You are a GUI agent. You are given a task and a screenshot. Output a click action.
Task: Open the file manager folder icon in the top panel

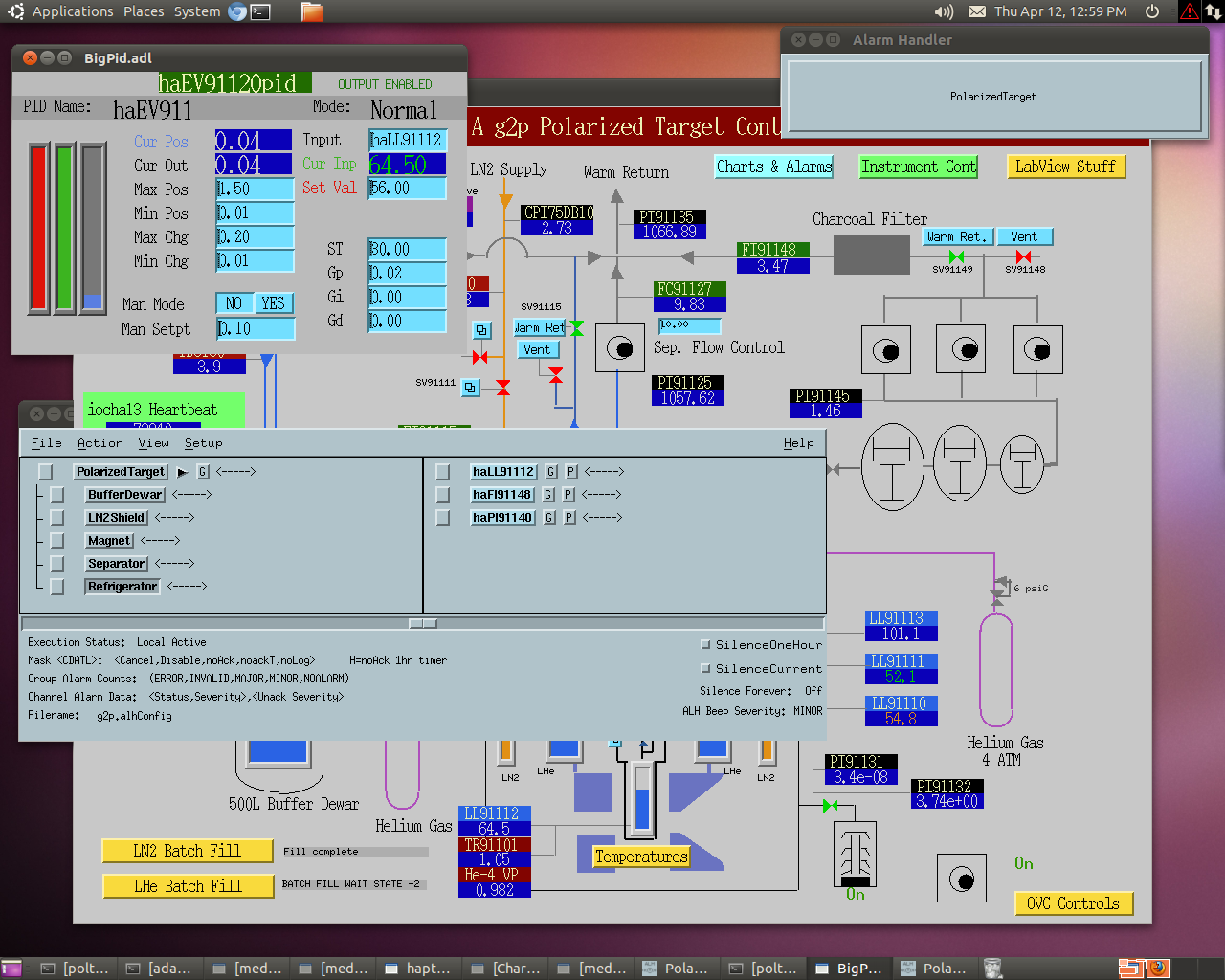click(312, 11)
